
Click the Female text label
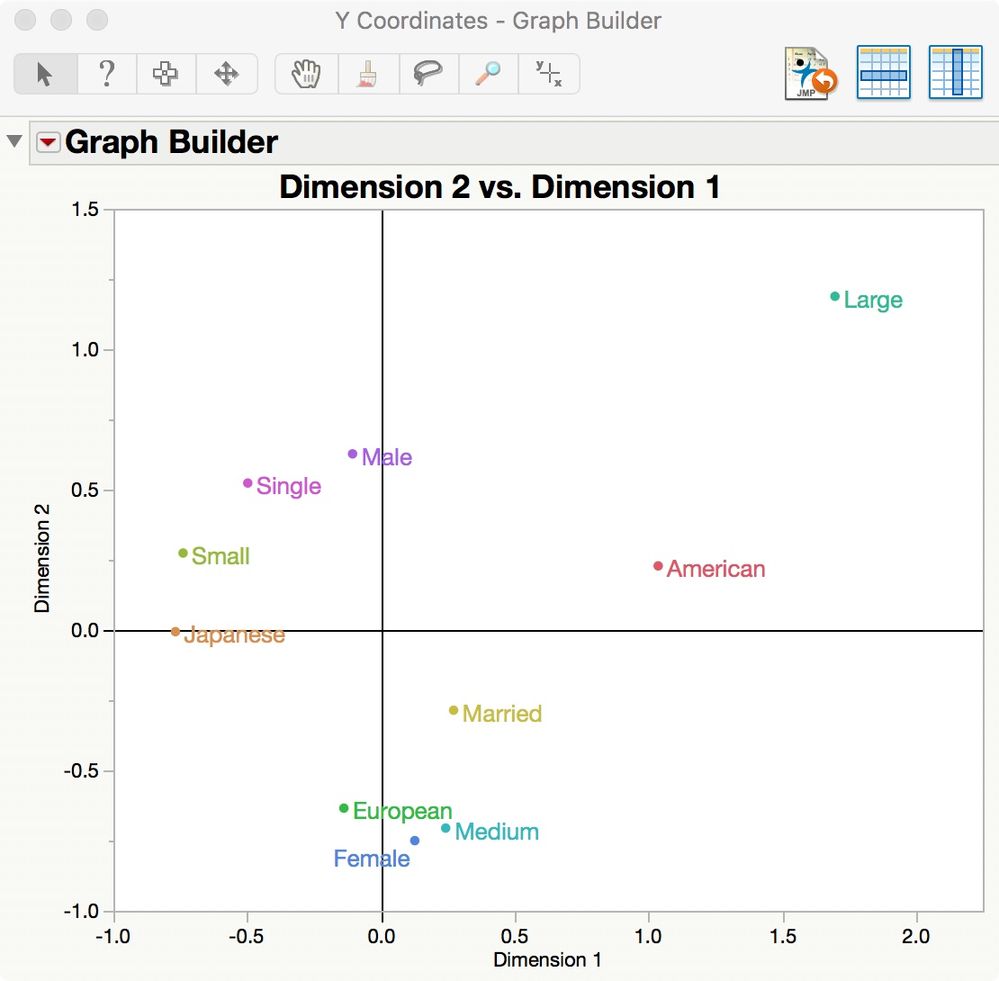(371, 859)
